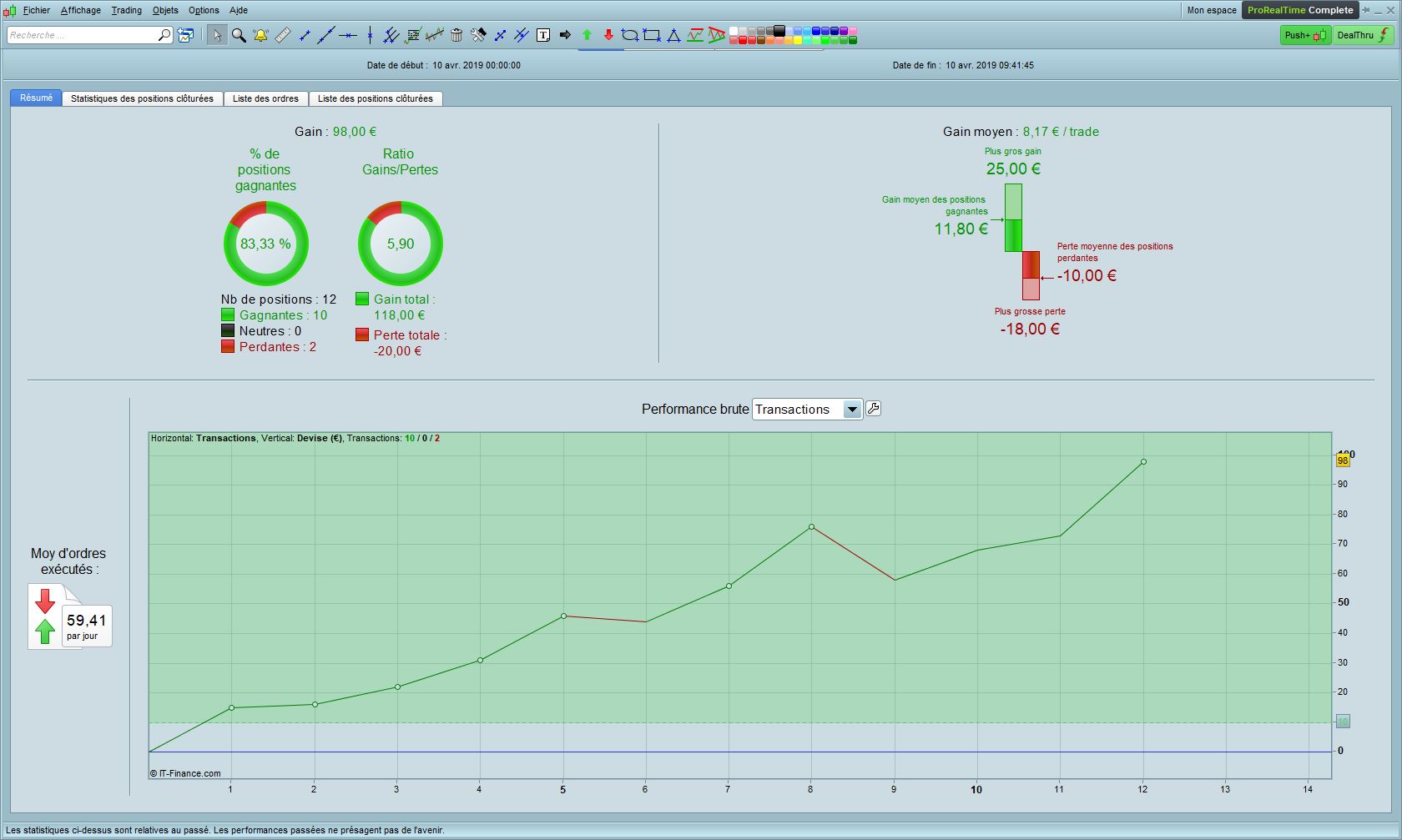Click the 83,33 % winning positions donut
The width and height of the screenshot is (1402, 840).
pos(266,244)
